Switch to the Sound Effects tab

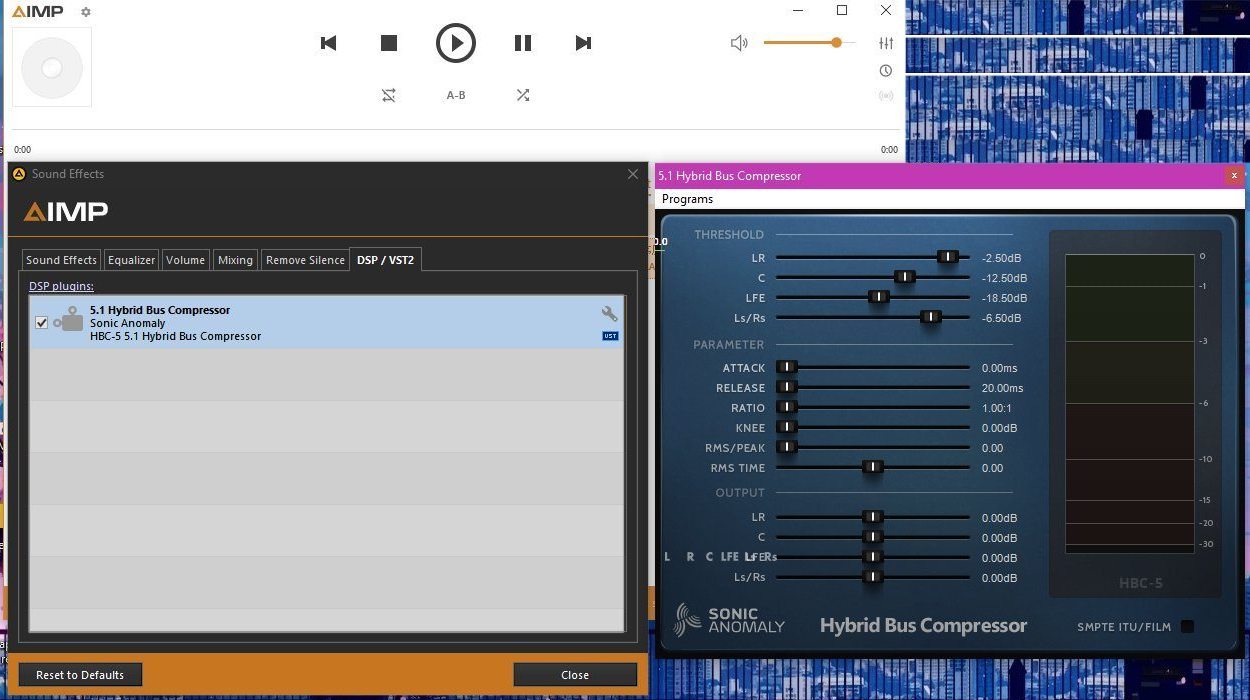[x=62, y=260]
